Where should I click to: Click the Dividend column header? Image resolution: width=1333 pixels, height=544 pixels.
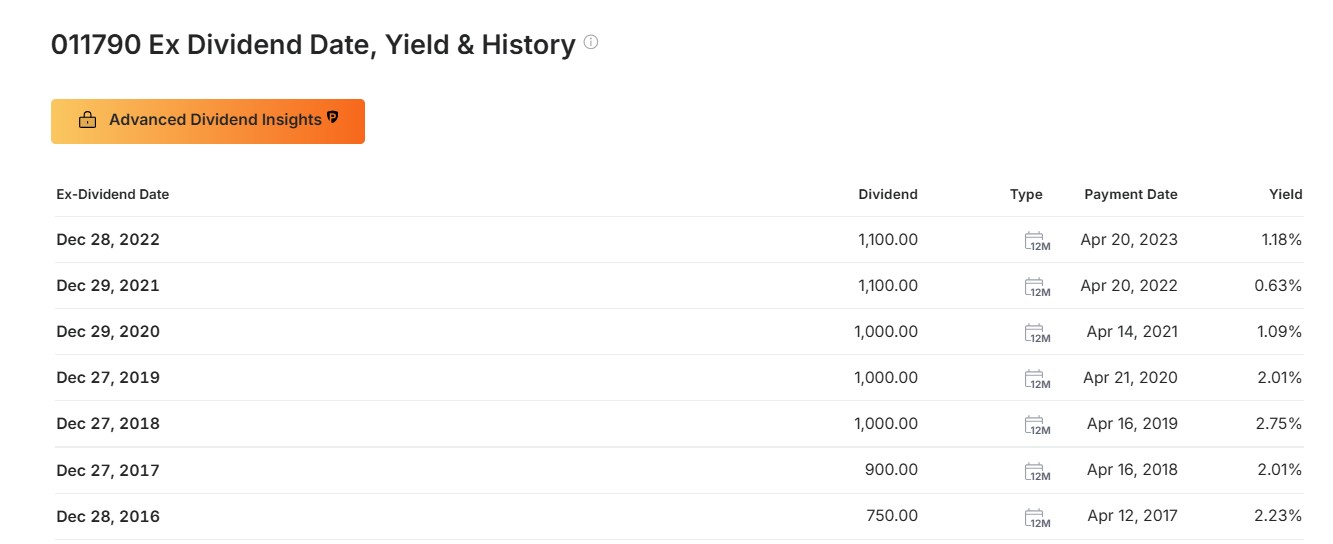(888, 194)
